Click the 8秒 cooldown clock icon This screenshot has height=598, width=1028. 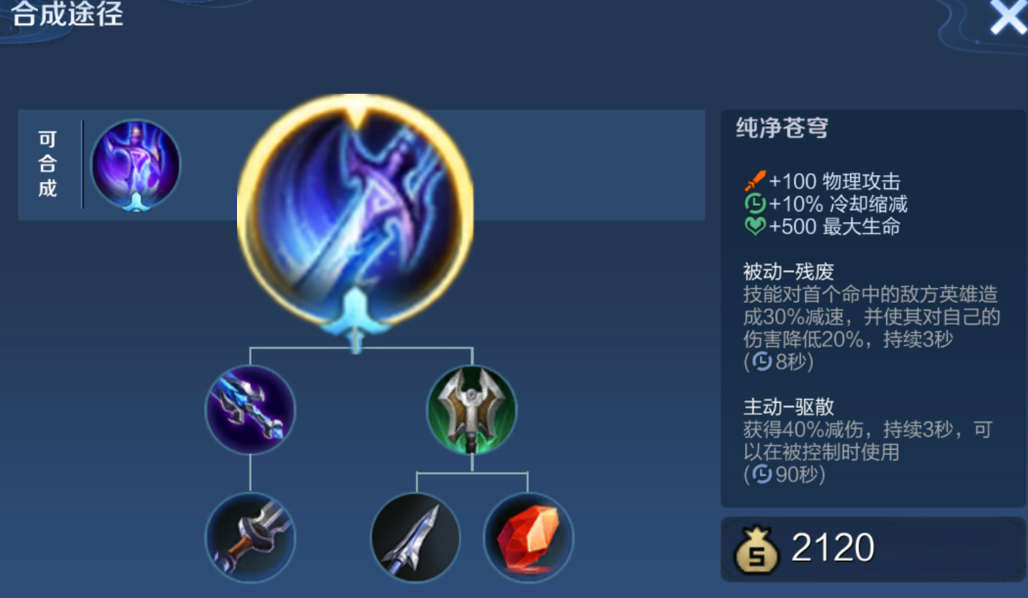click(762, 361)
